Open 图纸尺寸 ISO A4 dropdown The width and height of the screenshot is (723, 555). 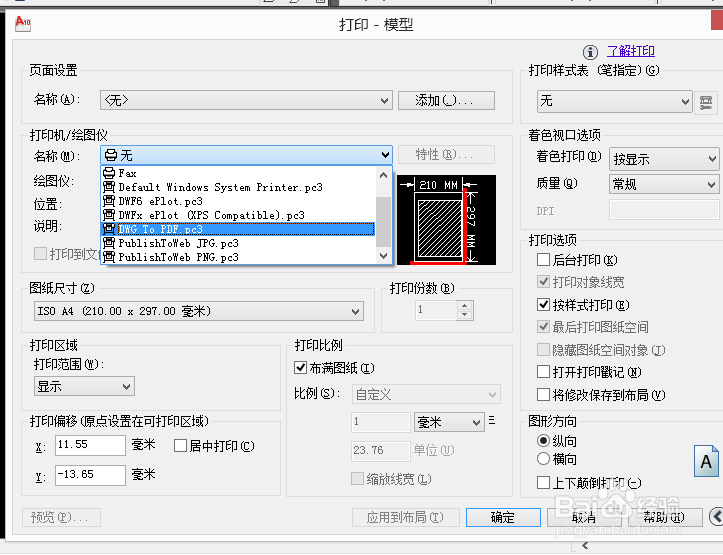point(199,311)
